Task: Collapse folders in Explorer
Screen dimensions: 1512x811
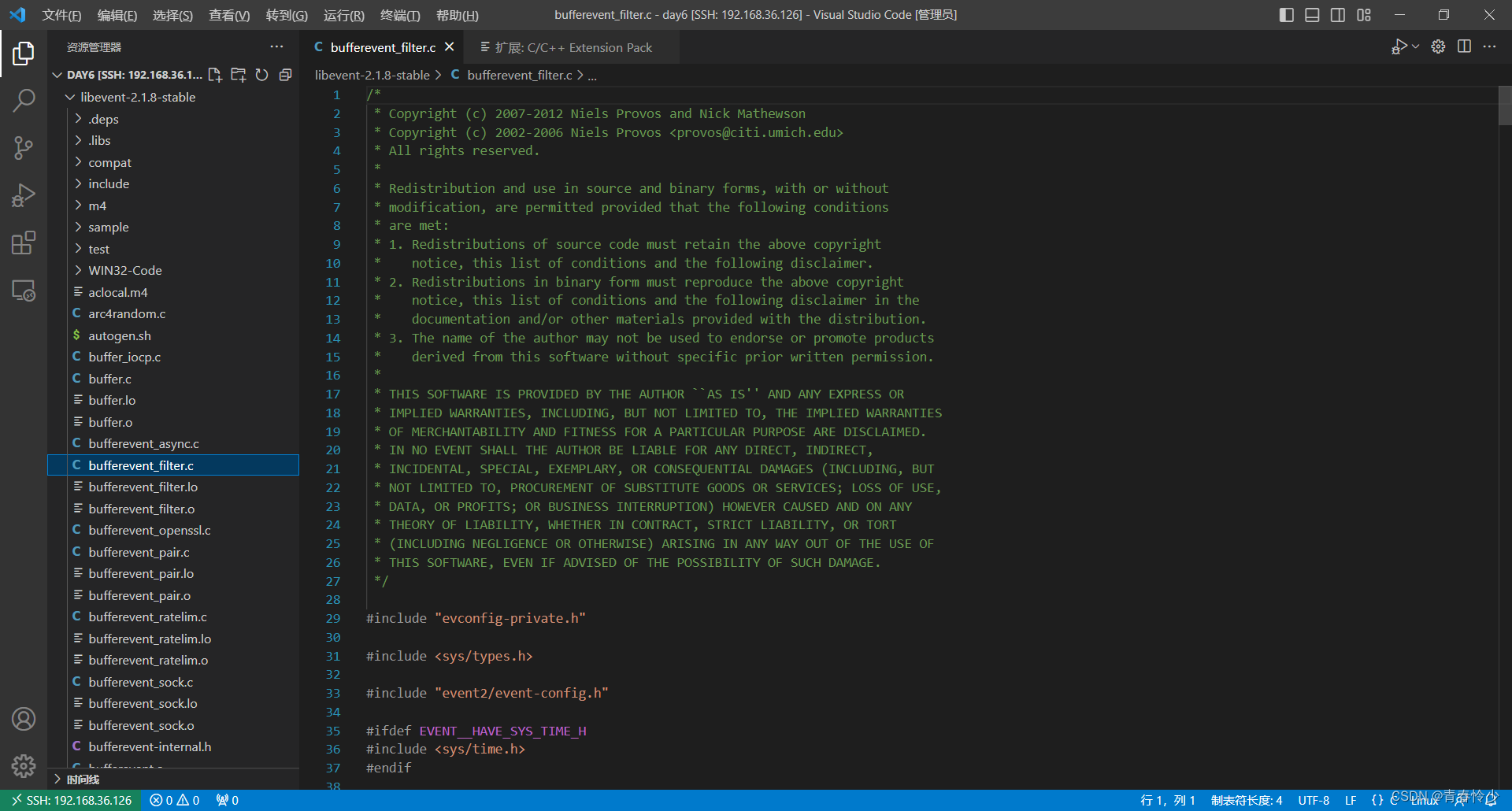Action: point(286,75)
